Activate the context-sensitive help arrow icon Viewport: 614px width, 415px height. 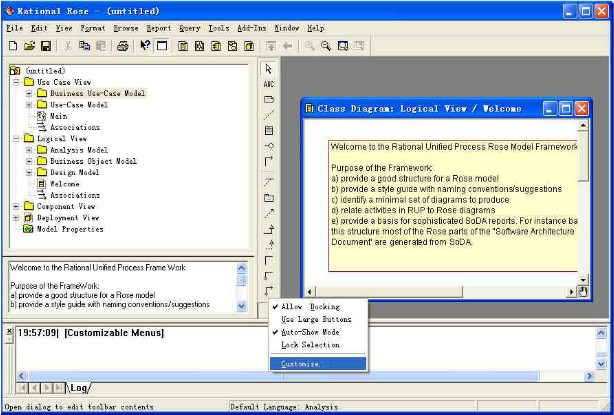pos(145,46)
